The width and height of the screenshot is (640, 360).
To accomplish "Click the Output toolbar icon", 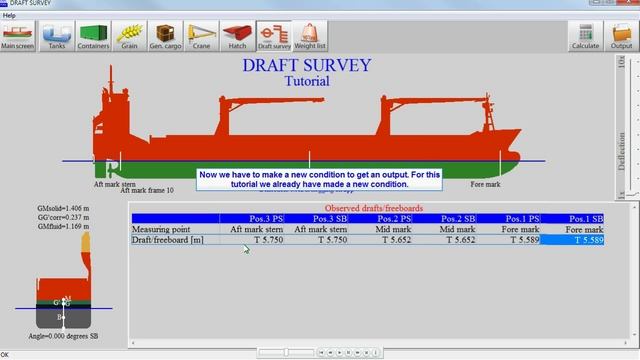I will coord(621,36).
